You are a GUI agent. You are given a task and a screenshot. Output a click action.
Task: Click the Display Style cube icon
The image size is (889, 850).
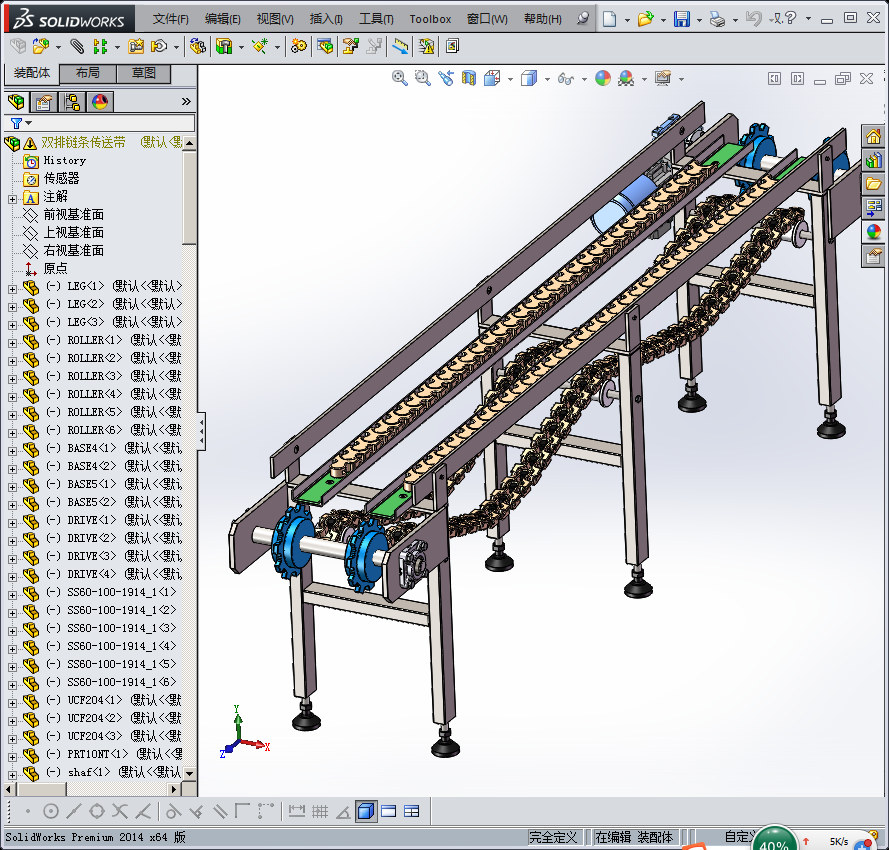[x=529, y=78]
